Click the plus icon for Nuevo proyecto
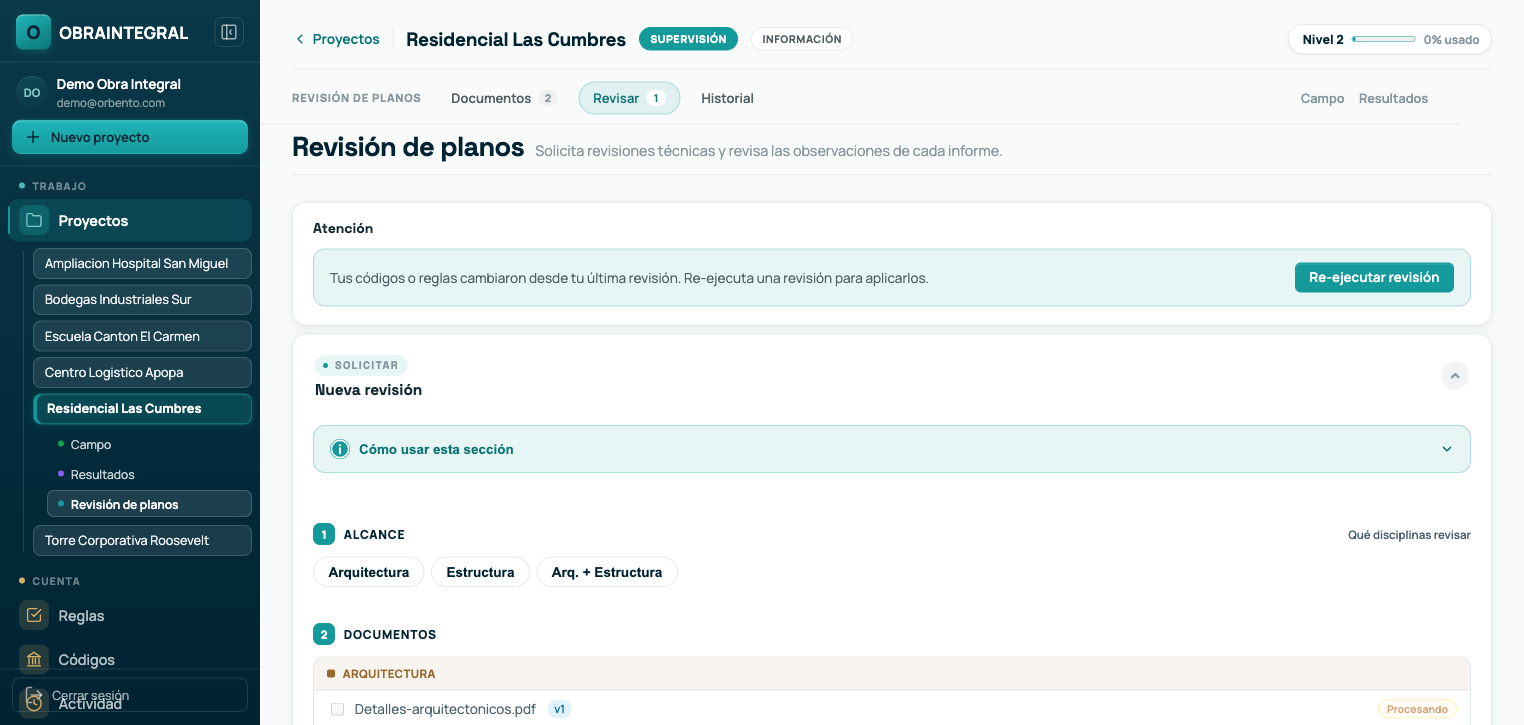The height and width of the screenshot is (725, 1524). [x=33, y=137]
